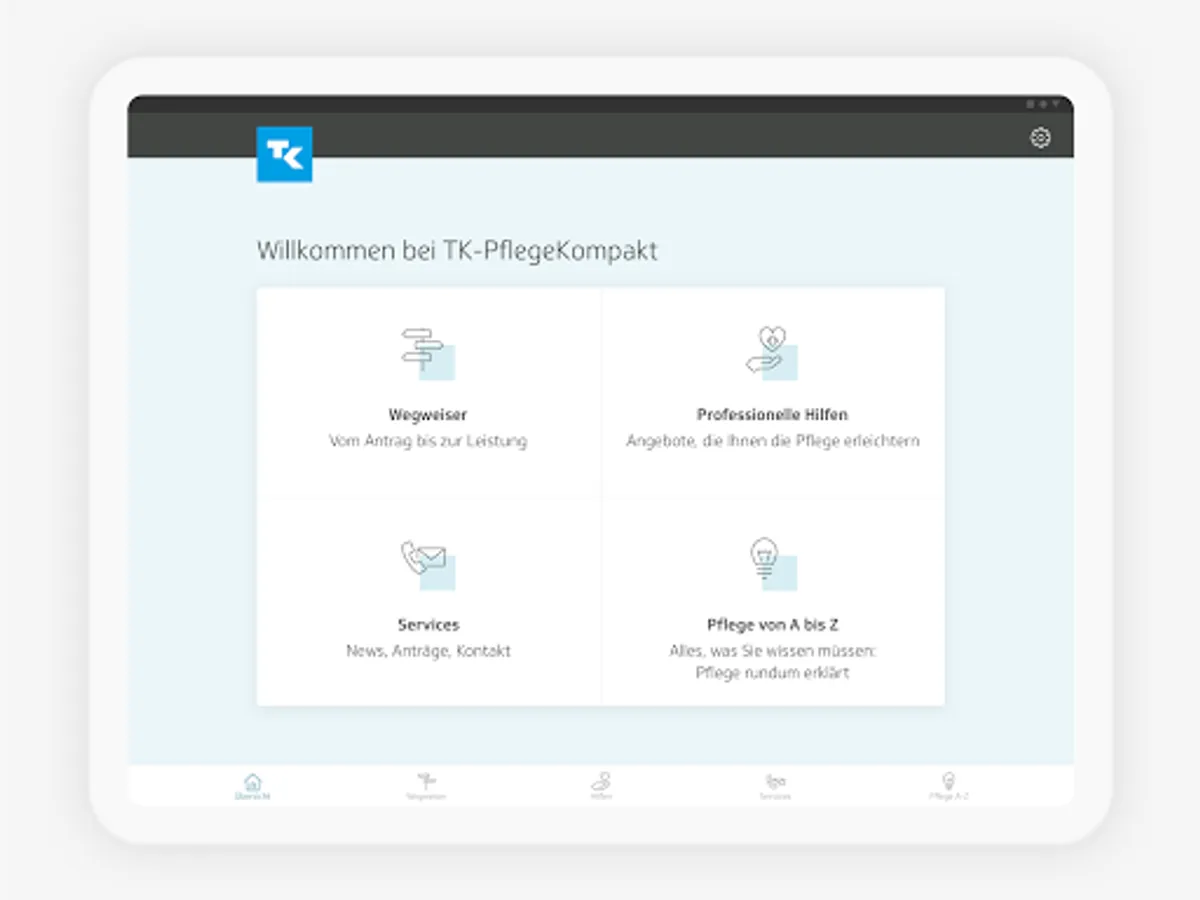Switch to the Pflege A-Z bottom tab

point(948,786)
